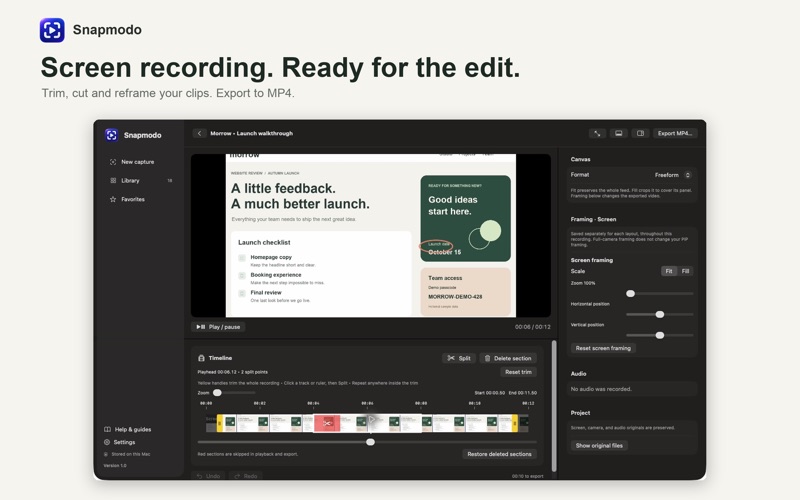Click the trash icon on Delete section

(x=487, y=358)
